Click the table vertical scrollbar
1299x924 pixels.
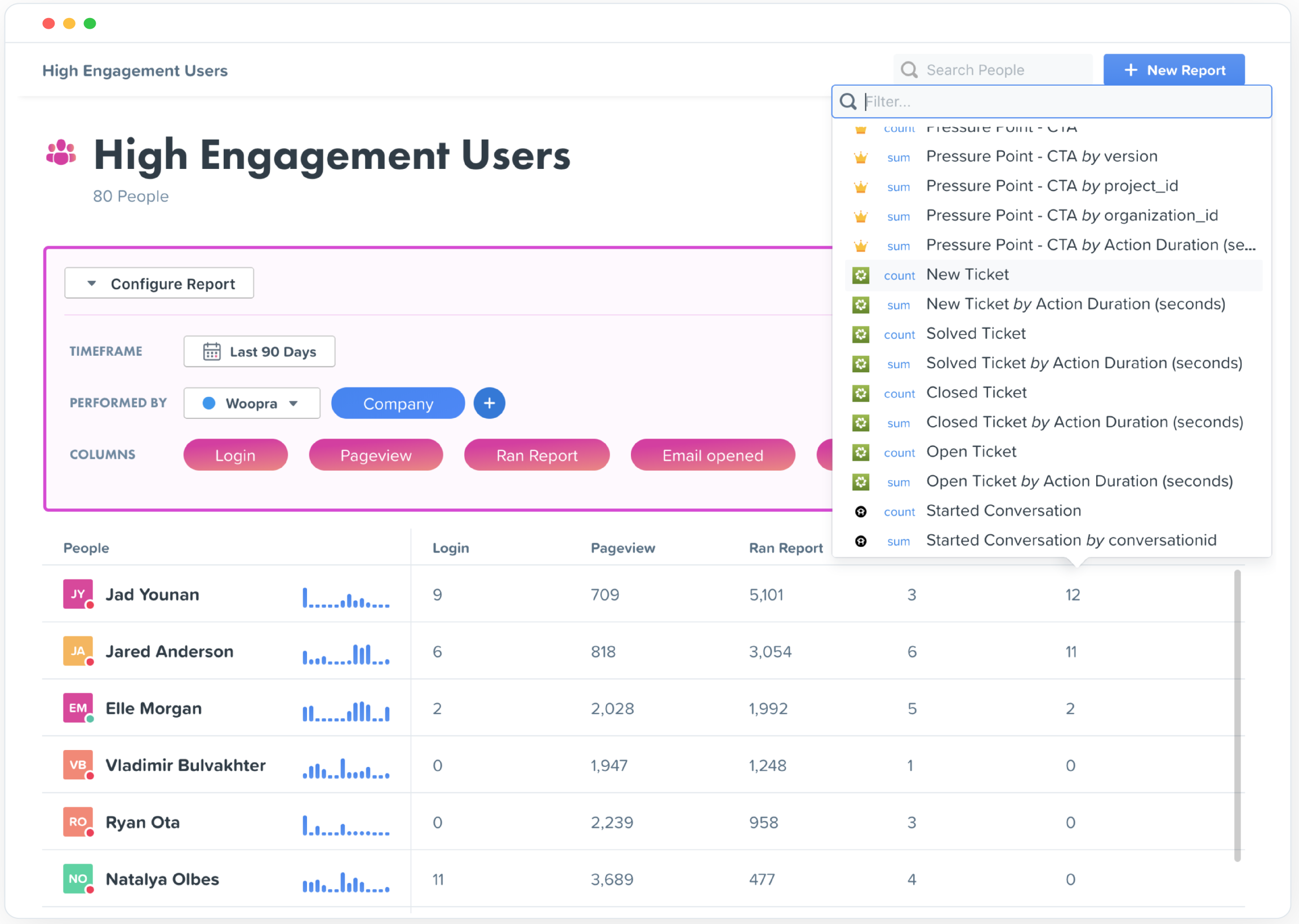[1237, 716]
